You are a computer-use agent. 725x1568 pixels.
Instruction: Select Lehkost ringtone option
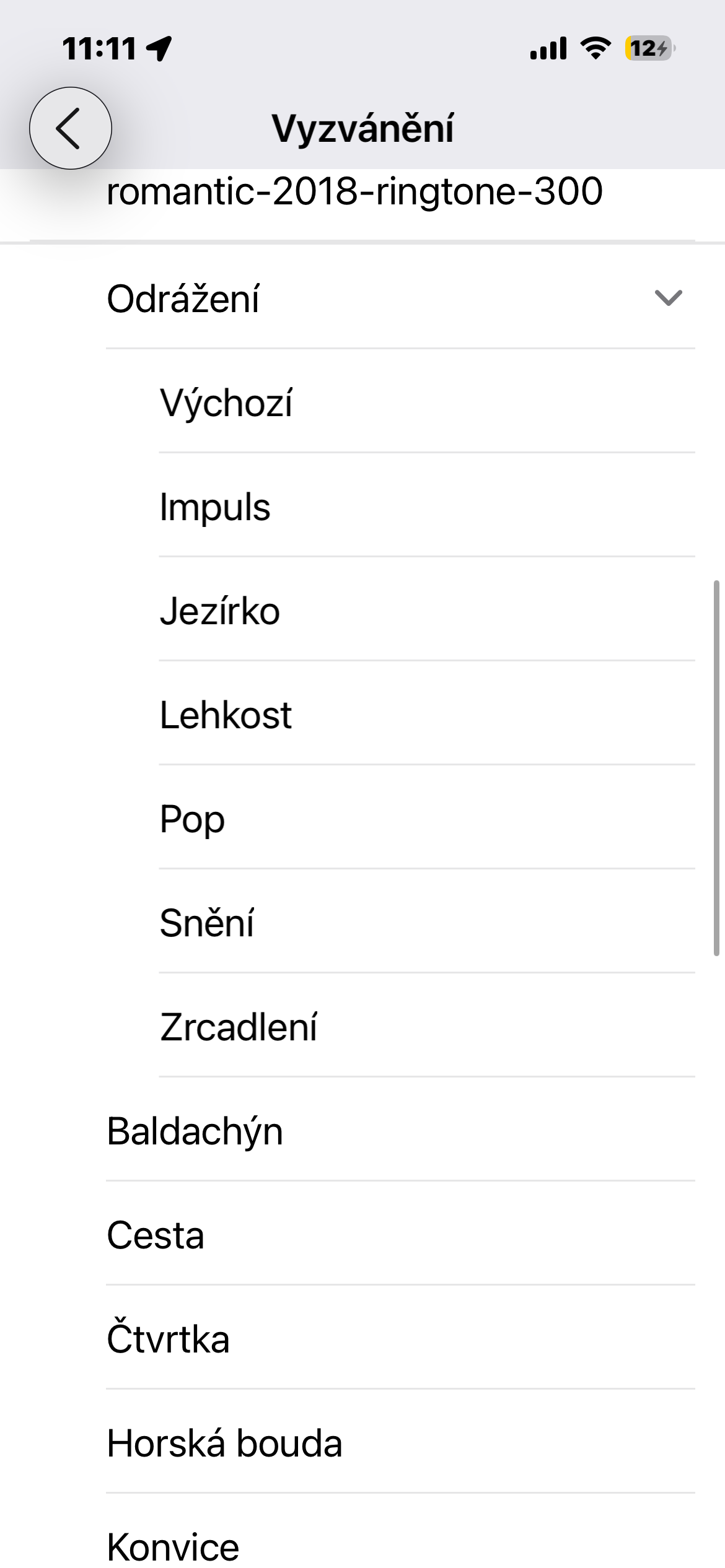click(226, 715)
